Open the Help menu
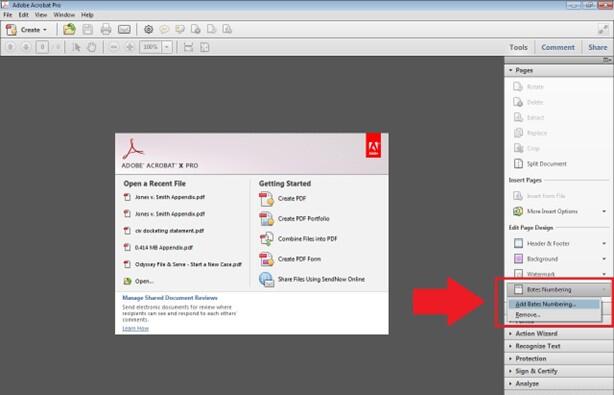 point(87,15)
